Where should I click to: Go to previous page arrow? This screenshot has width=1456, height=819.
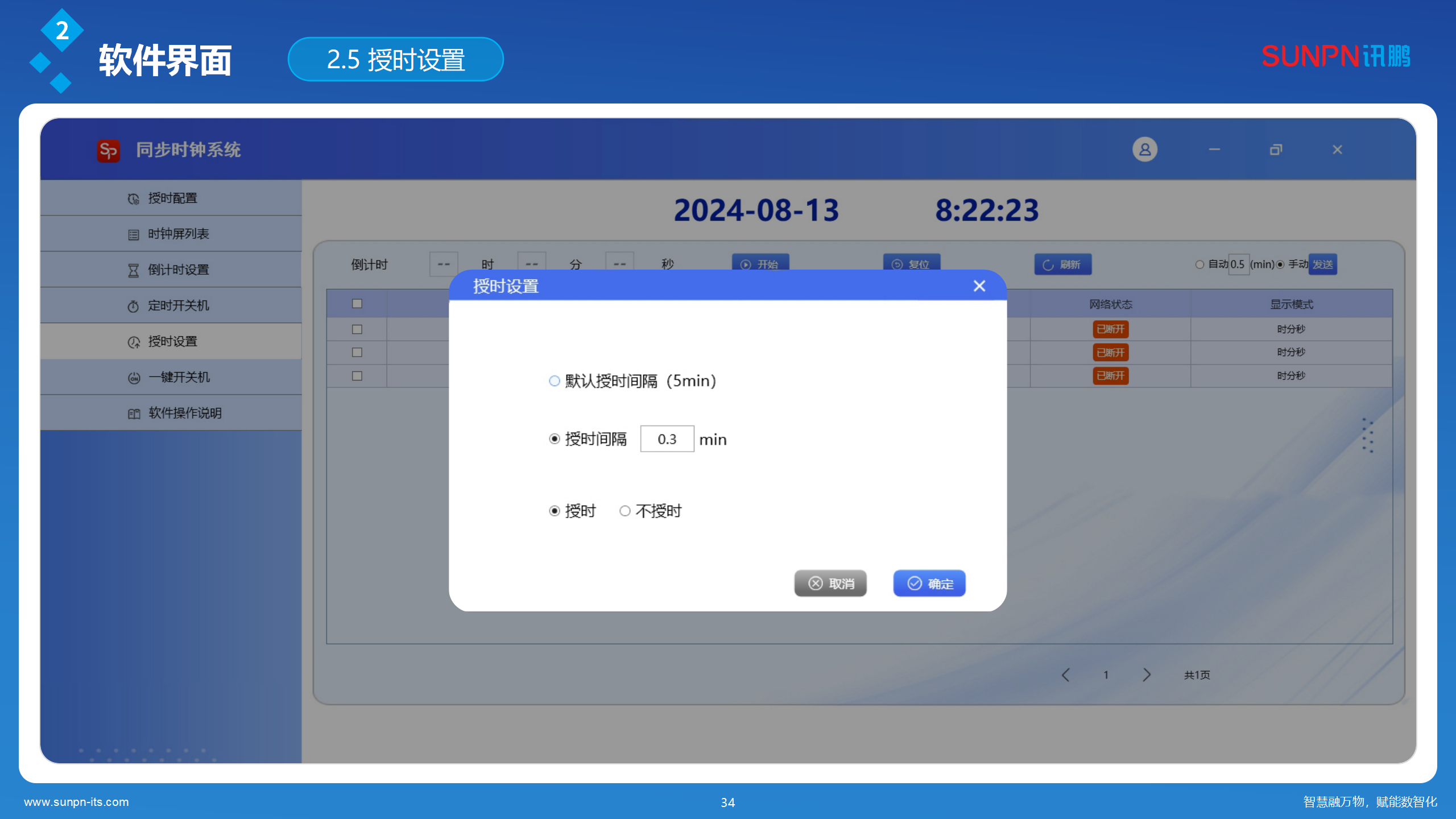pos(1066,675)
